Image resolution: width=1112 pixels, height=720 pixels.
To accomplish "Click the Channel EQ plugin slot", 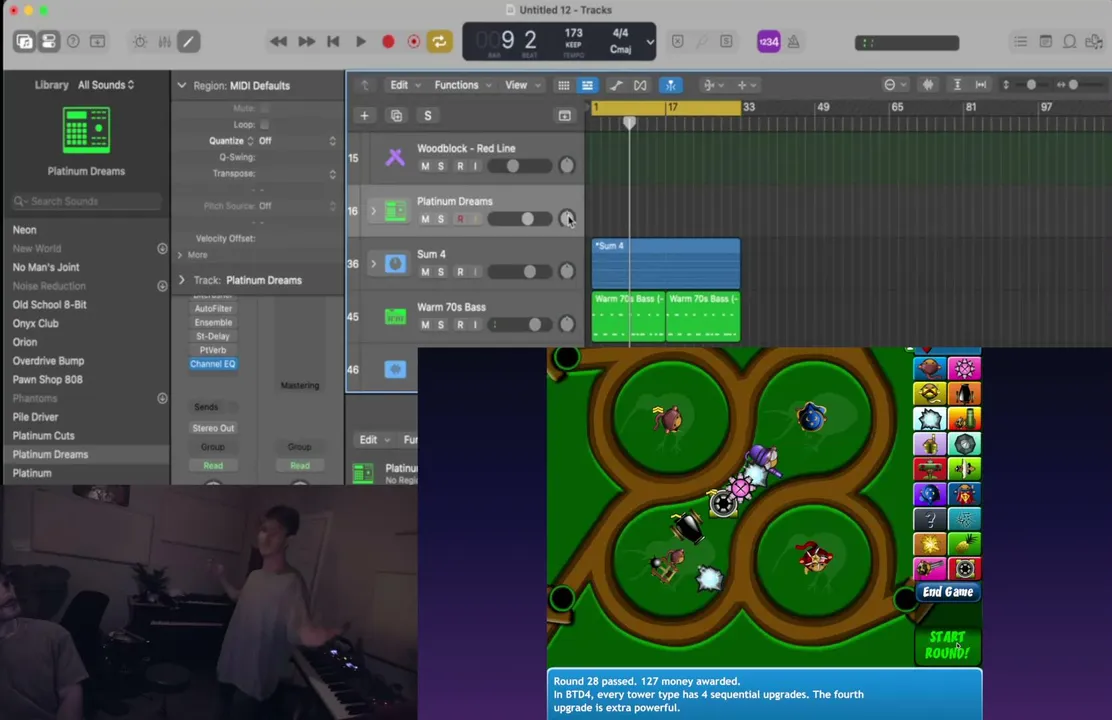I will coord(213,364).
